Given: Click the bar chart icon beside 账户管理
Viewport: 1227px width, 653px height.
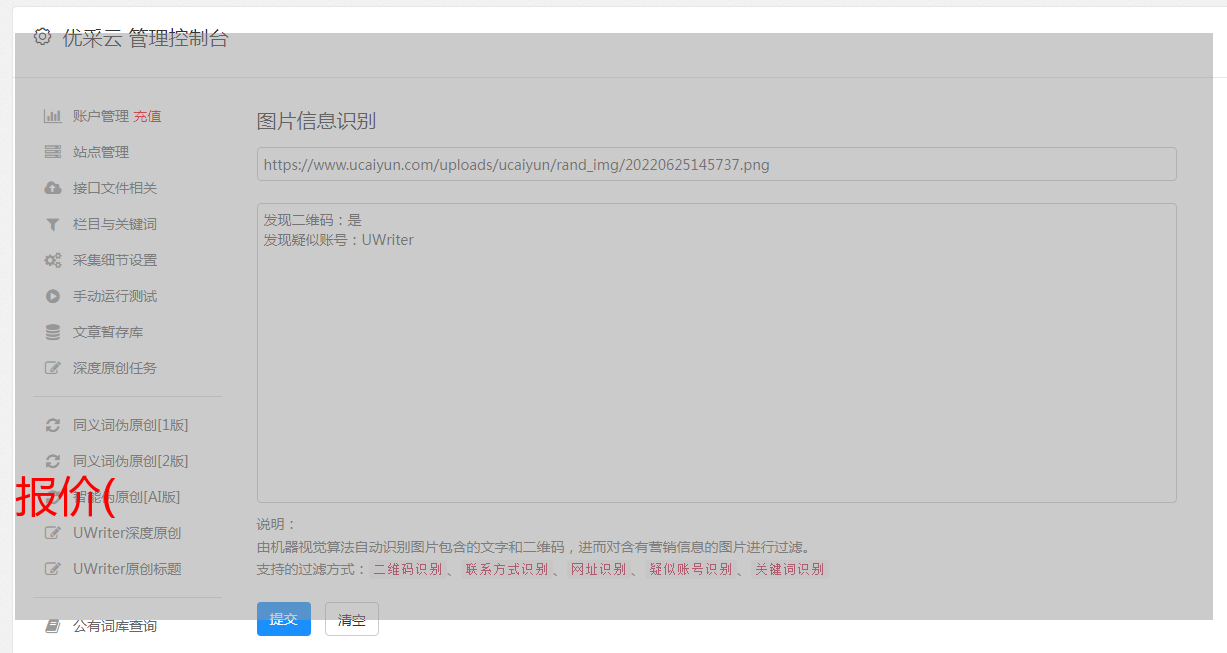Looking at the screenshot, I should (x=52, y=116).
